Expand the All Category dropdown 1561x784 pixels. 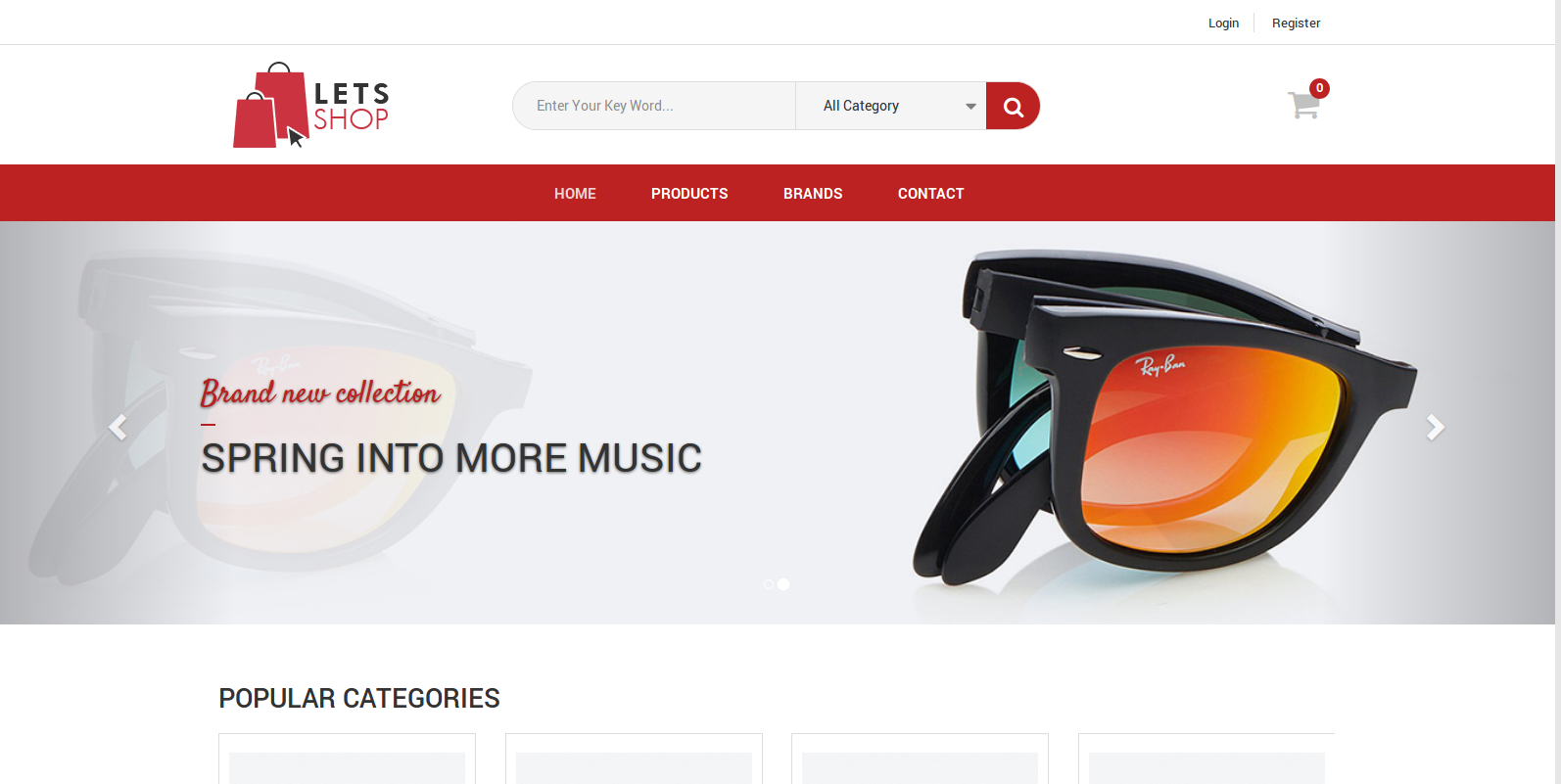tap(891, 106)
